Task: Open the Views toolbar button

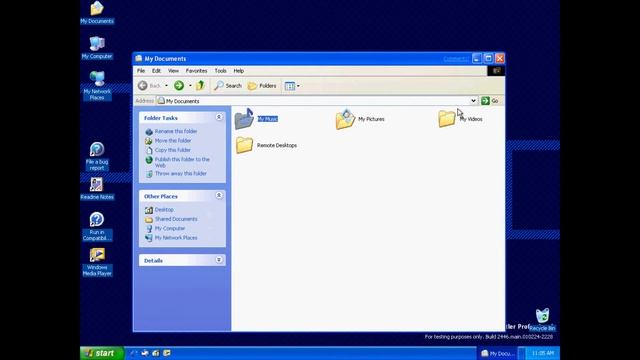Action: [290, 86]
